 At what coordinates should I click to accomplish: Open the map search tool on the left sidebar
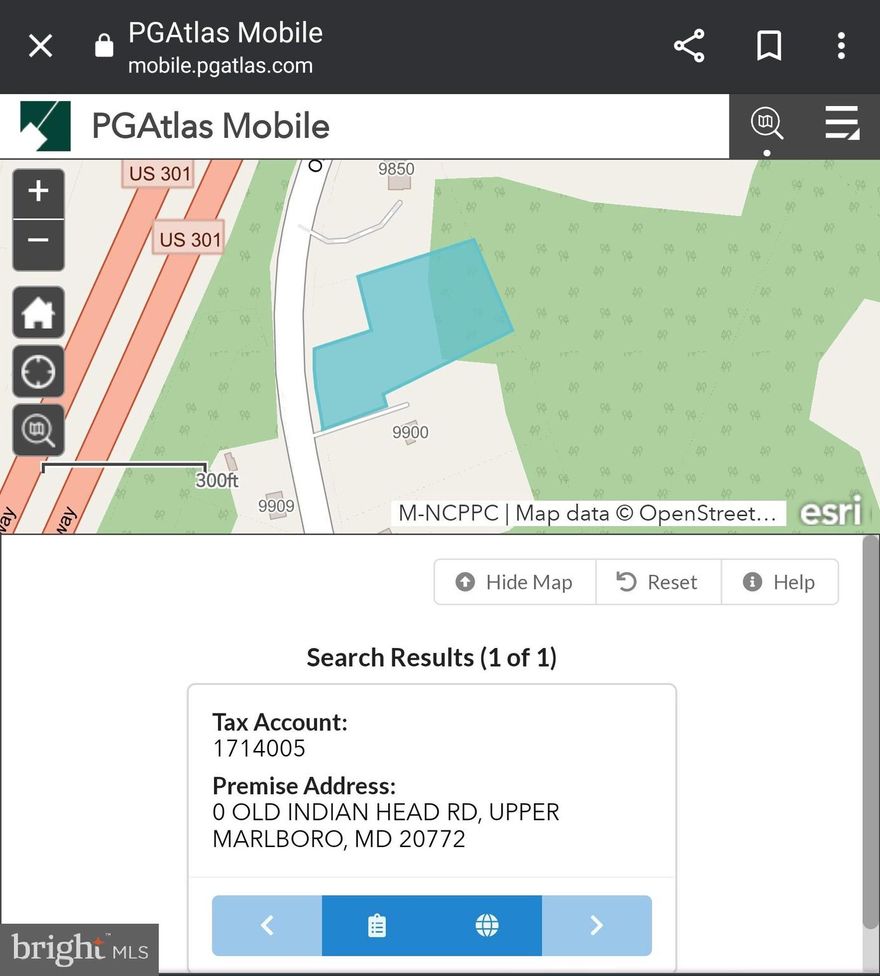coord(38,430)
